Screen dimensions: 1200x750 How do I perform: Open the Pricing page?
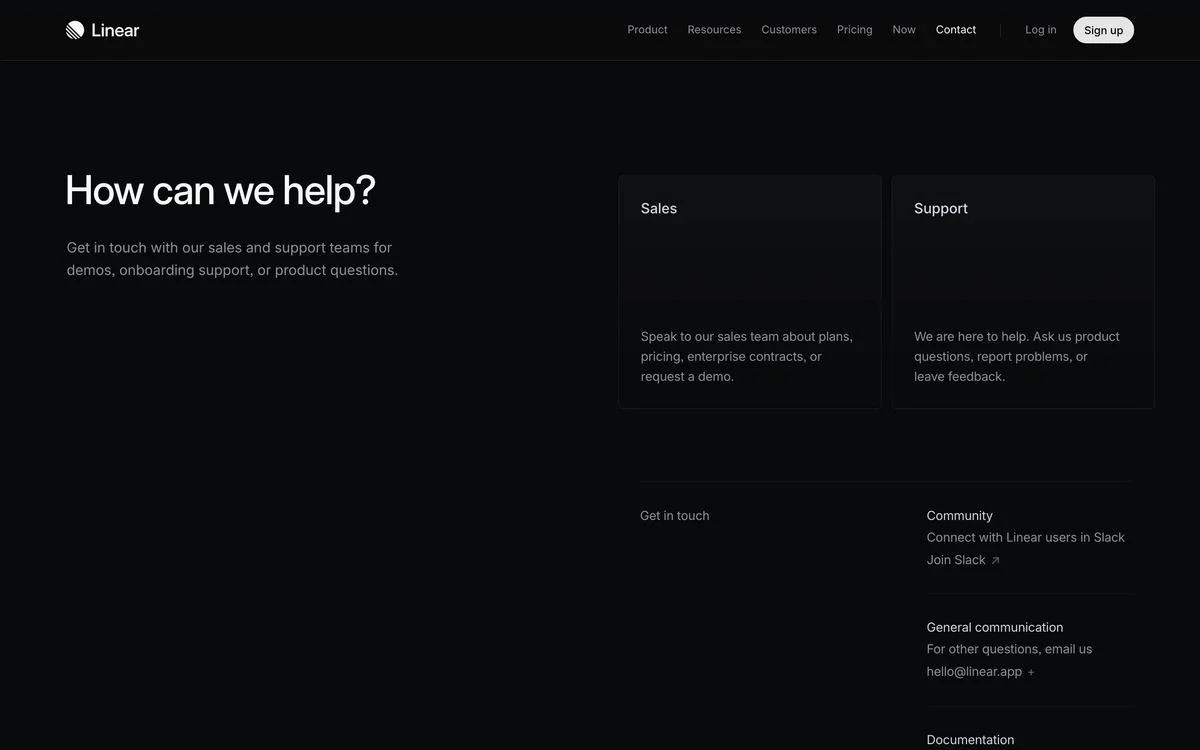(855, 30)
